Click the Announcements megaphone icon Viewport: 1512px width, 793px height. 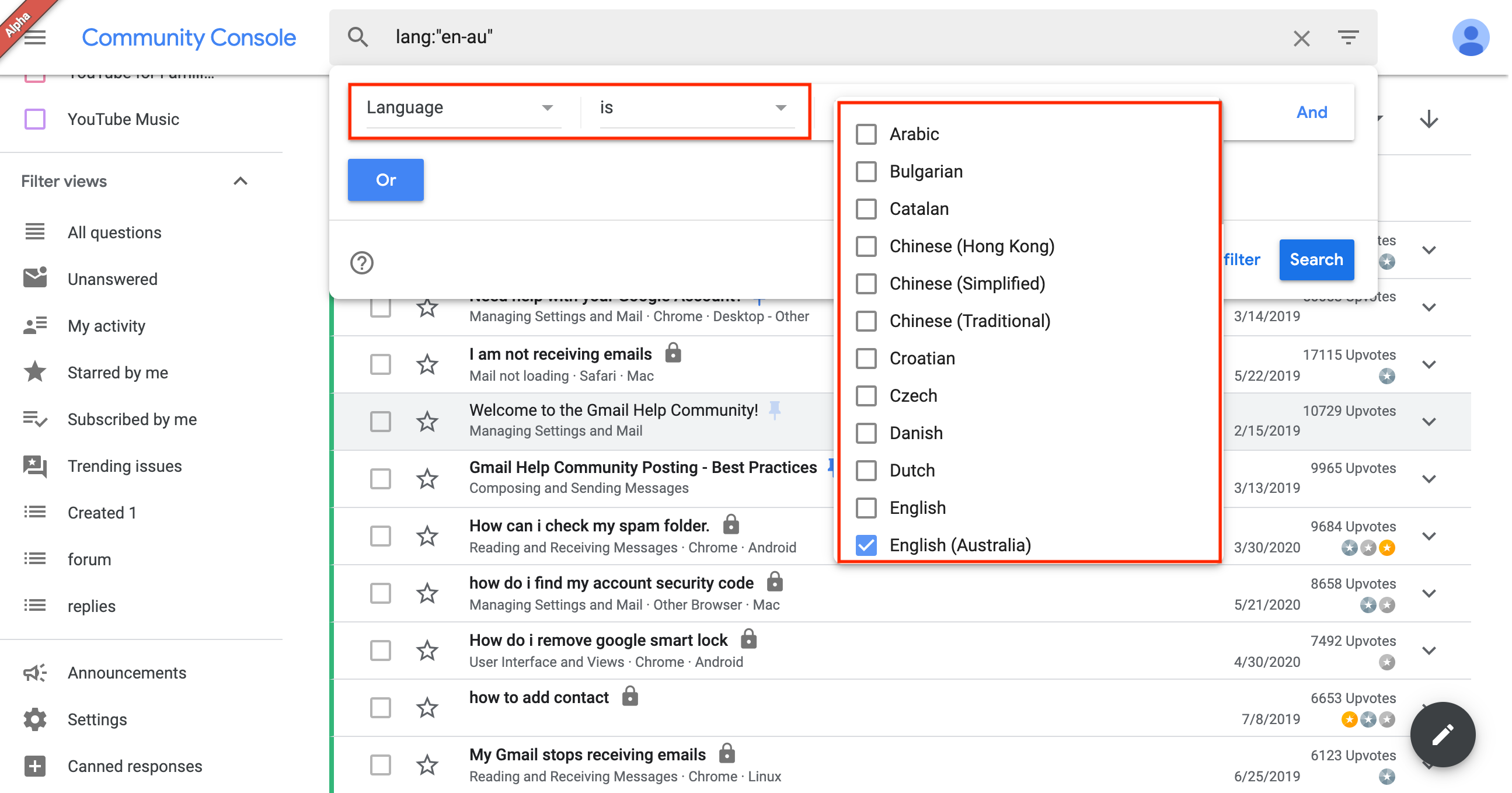pyautogui.click(x=35, y=673)
